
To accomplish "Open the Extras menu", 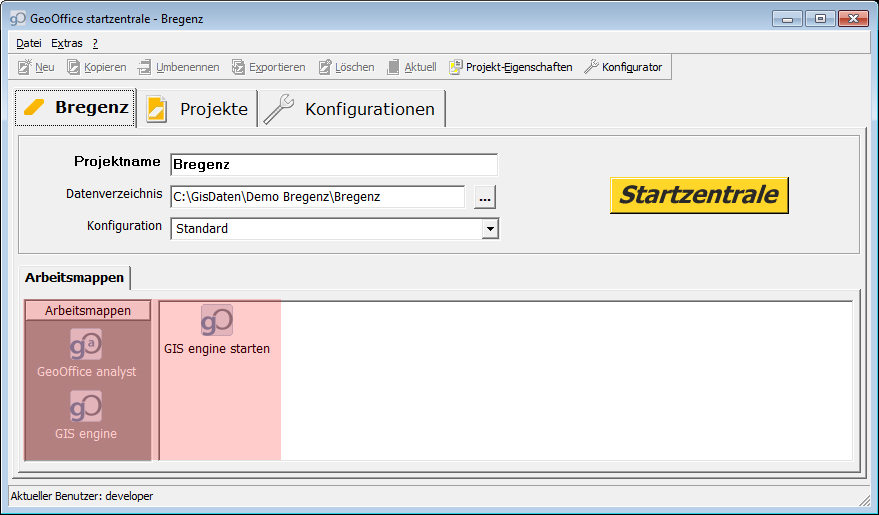I will click(67, 43).
